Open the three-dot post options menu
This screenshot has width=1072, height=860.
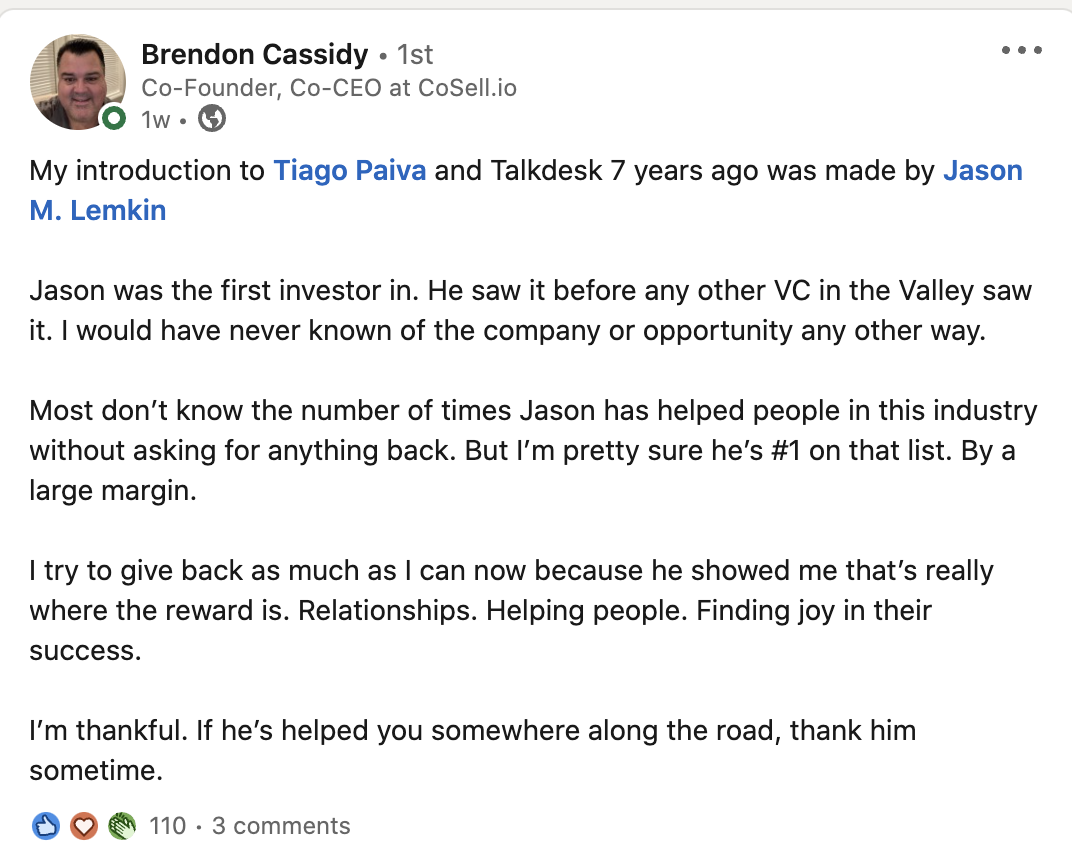[x=1021, y=50]
